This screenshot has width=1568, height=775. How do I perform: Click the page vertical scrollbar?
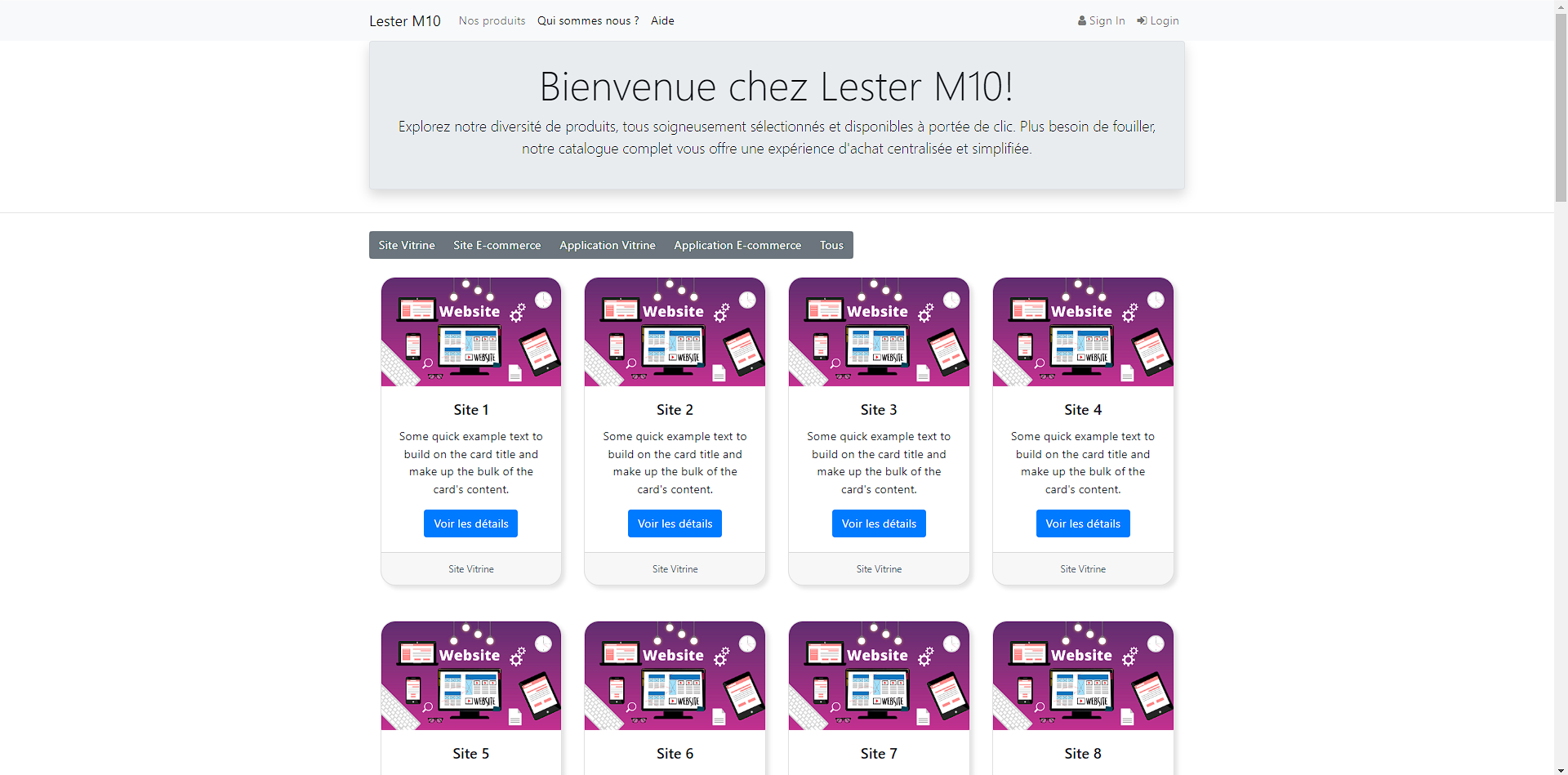coord(1561,106)
